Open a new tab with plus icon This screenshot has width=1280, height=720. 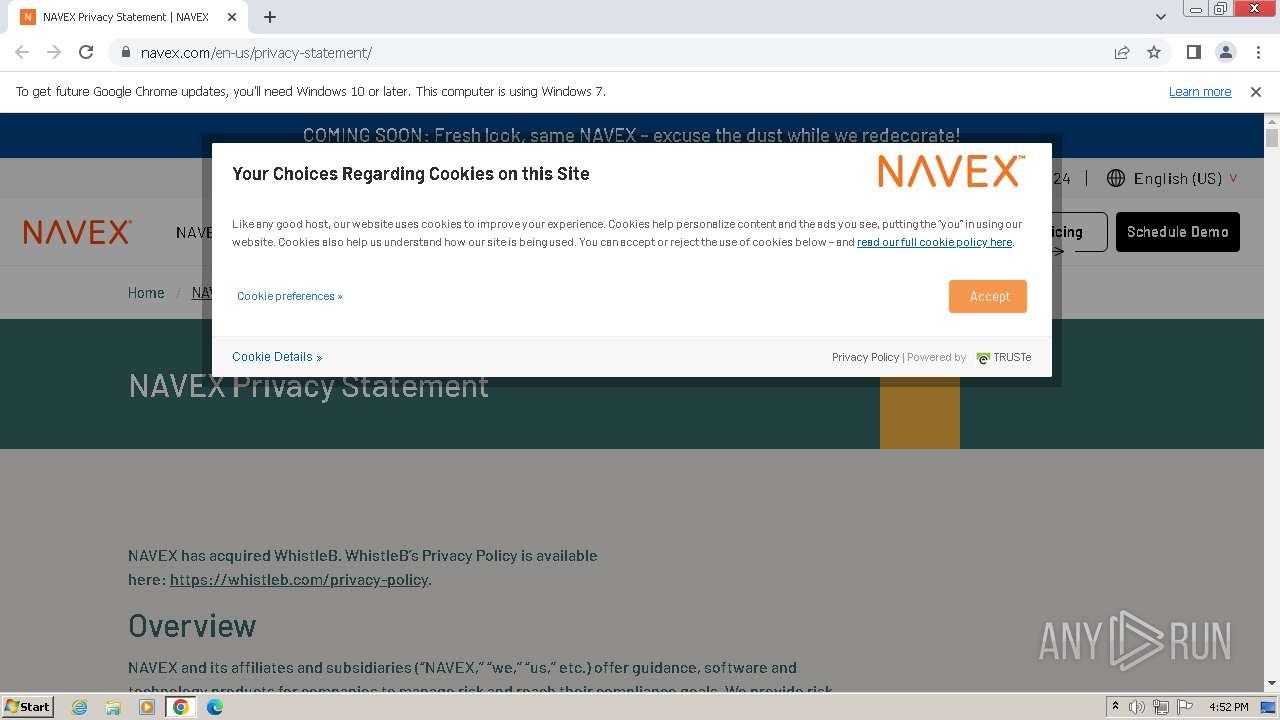[x=270, y=17]
